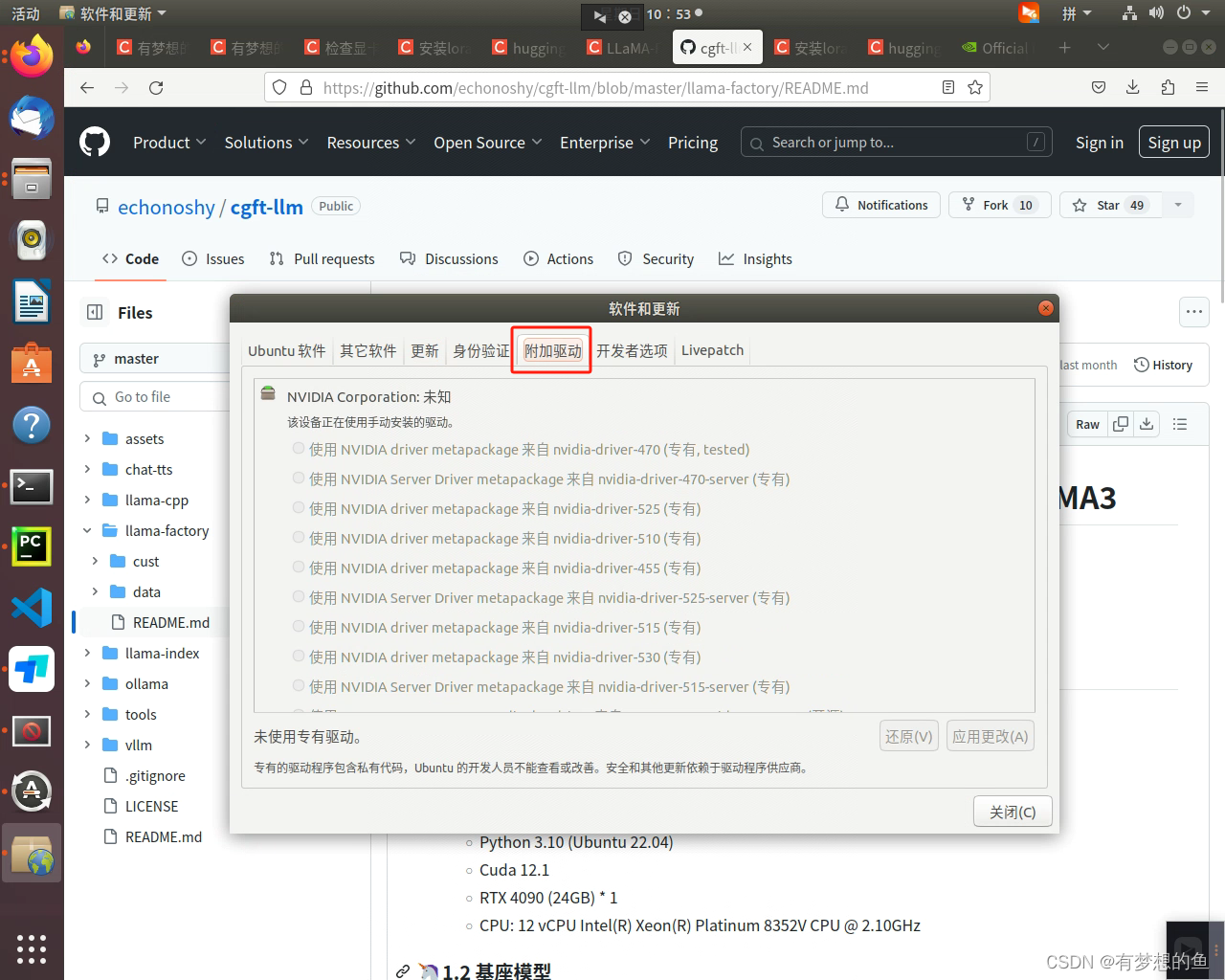Open PyCharm from the dock
Viewport: 1225px width, 980px height.
(32, 546)
